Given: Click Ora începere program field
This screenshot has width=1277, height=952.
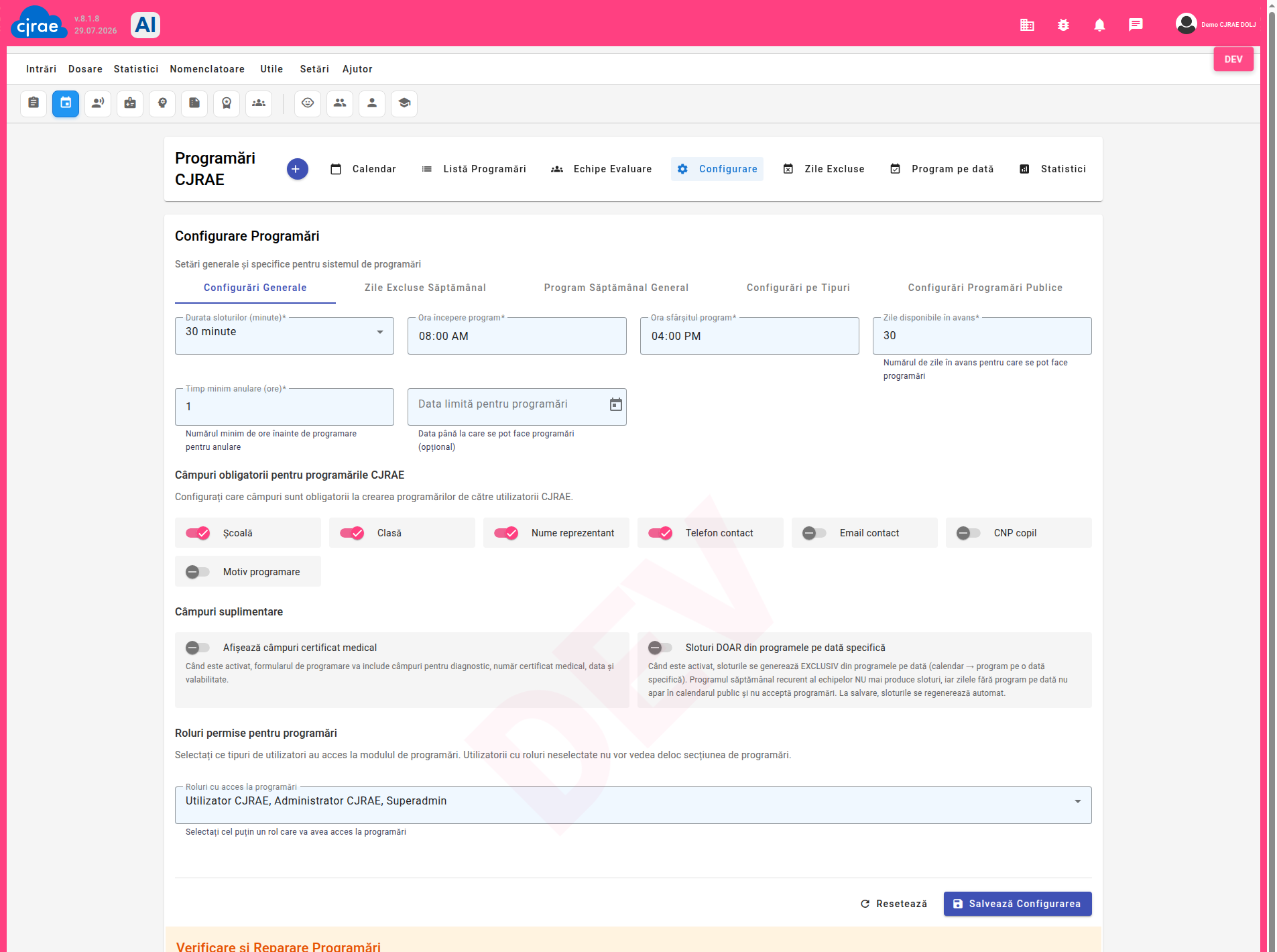Looking at the screenshot, I should tap(517, 336).
